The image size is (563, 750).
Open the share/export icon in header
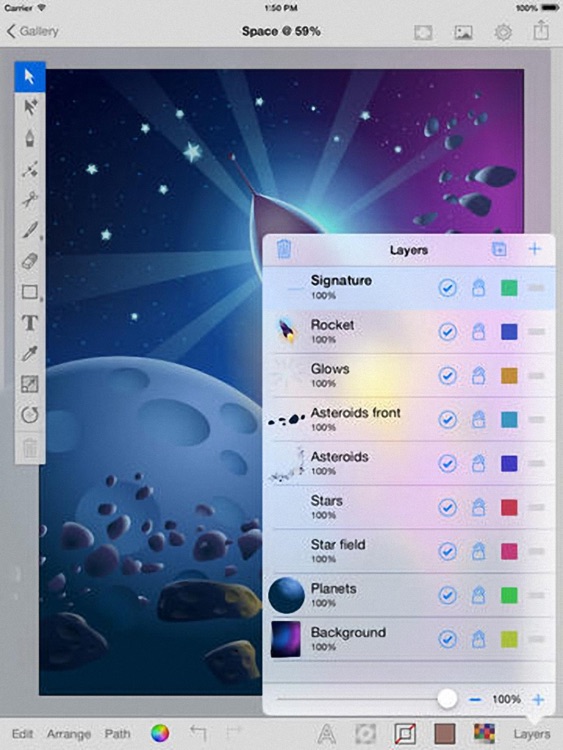541,31
